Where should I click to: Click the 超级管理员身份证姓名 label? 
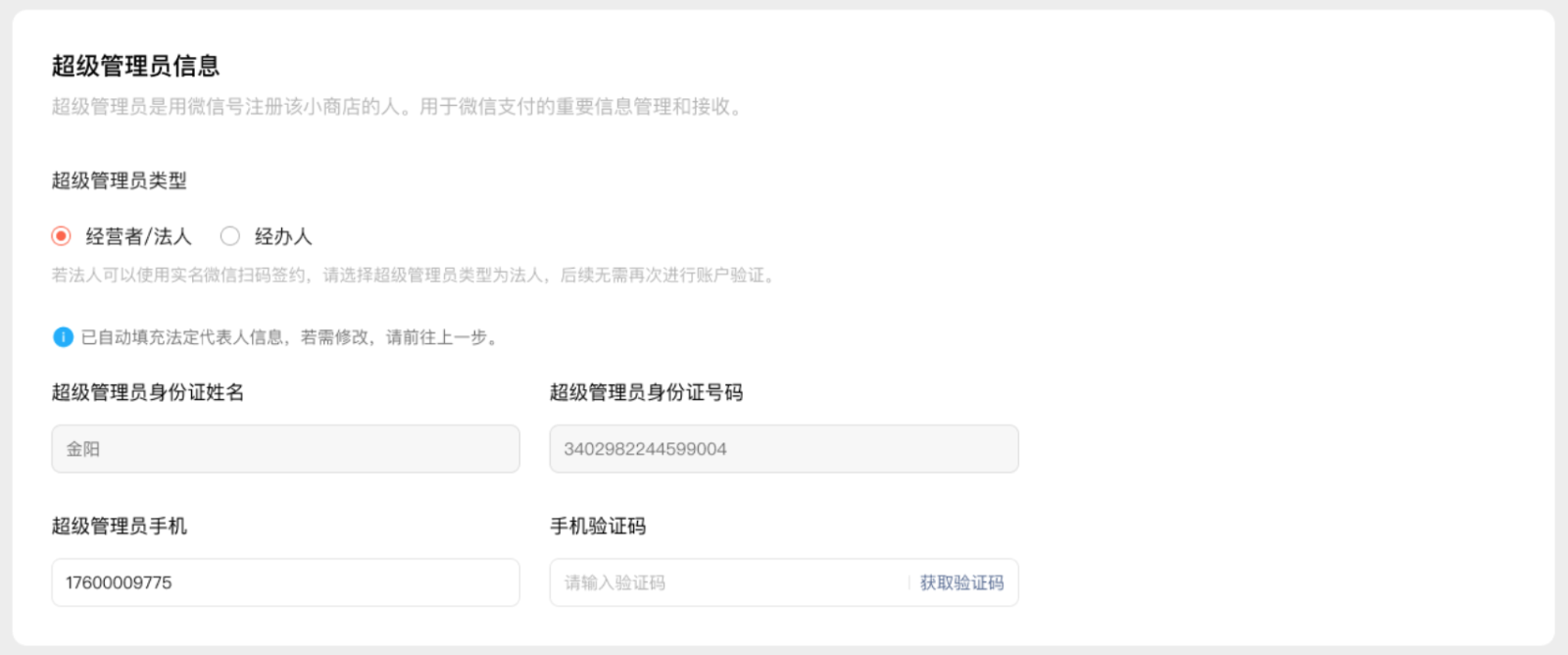147,391
